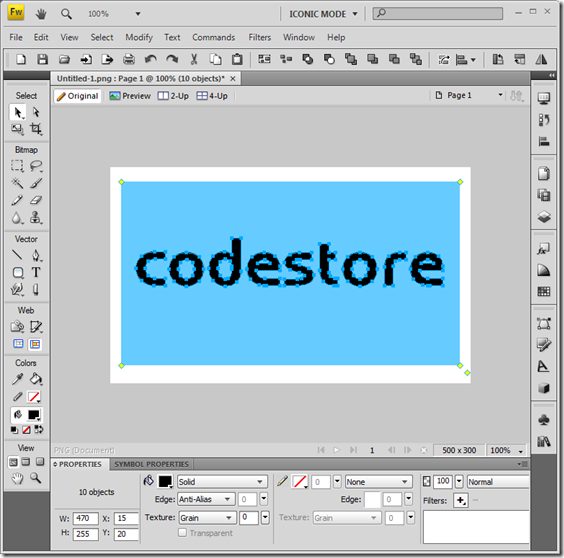The width and height of the screenshot is (564, 558).
Task: Select the Pencil tool
Action: click(x=17, y=200)
